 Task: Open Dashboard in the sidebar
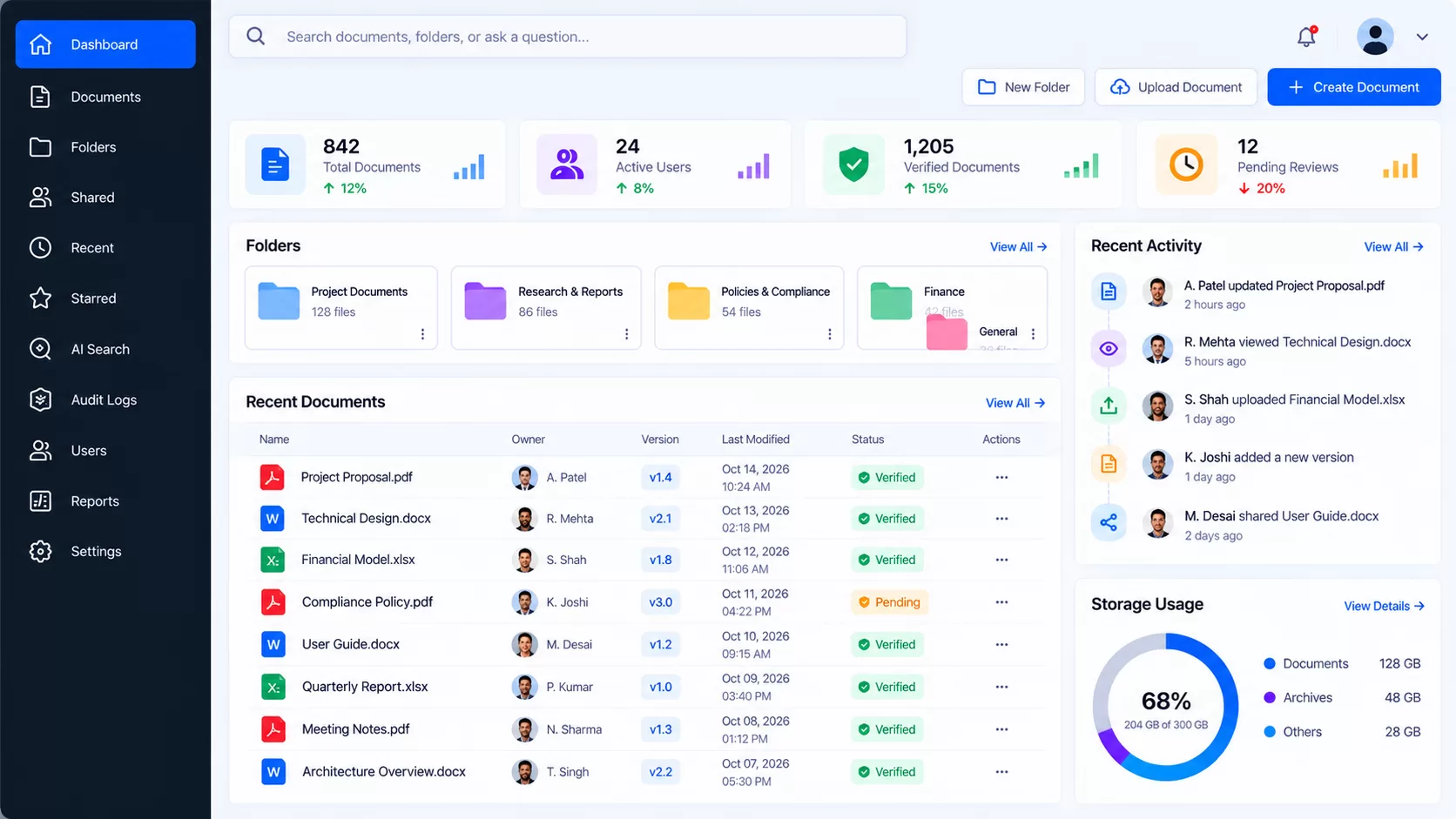point(105,44)
